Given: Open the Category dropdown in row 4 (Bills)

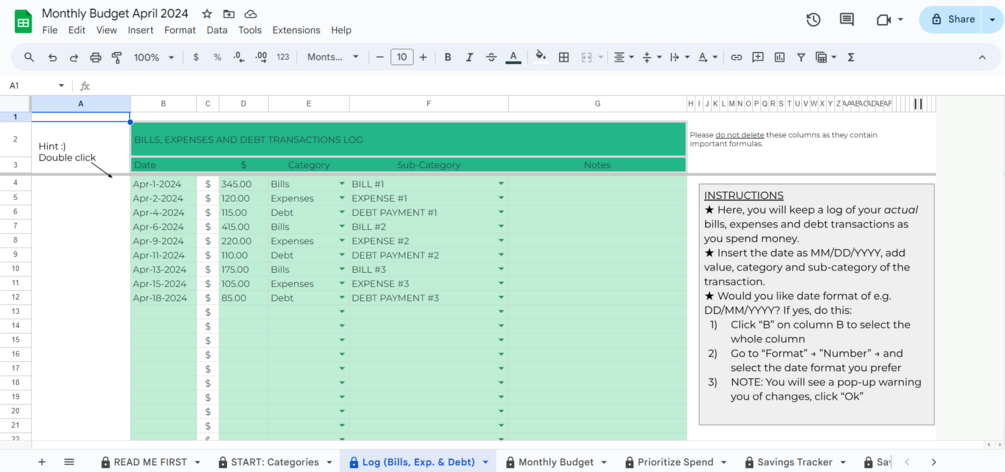Looking at the screenshot, I should (342, 183).
